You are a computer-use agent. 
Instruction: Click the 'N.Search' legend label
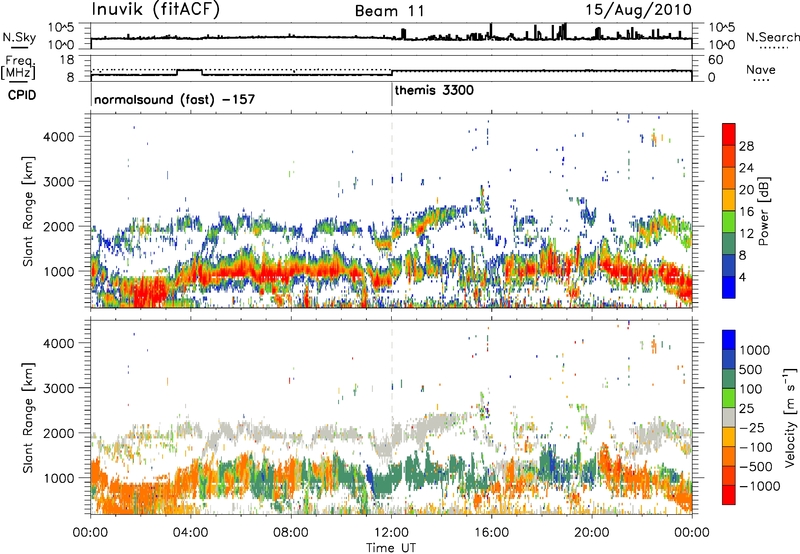tap(772, 37)
